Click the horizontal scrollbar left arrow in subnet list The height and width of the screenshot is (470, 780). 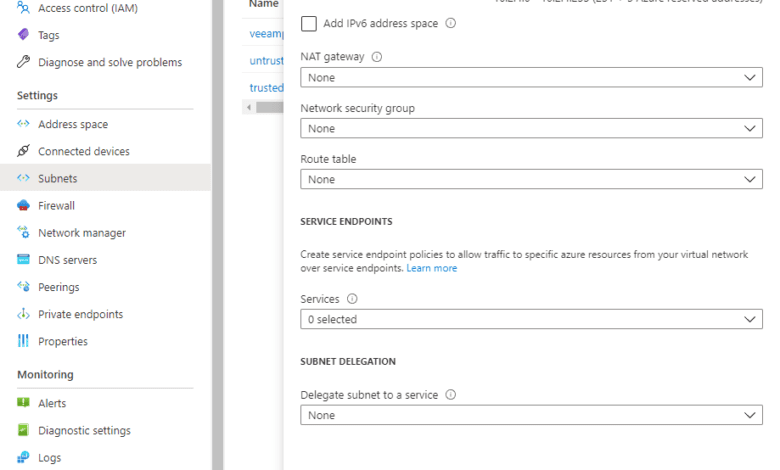(x=249, y=107)
